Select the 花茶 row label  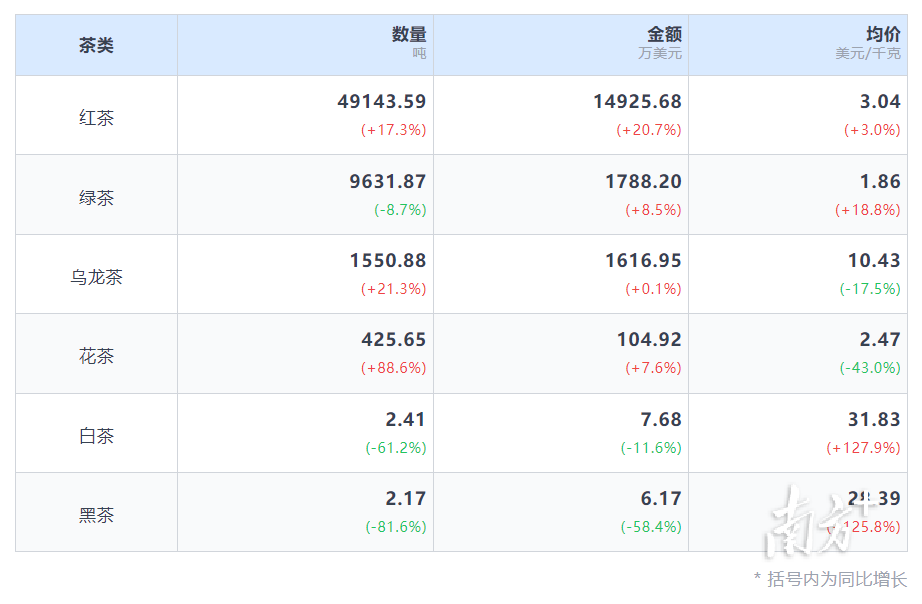click(x=96, y=357)
